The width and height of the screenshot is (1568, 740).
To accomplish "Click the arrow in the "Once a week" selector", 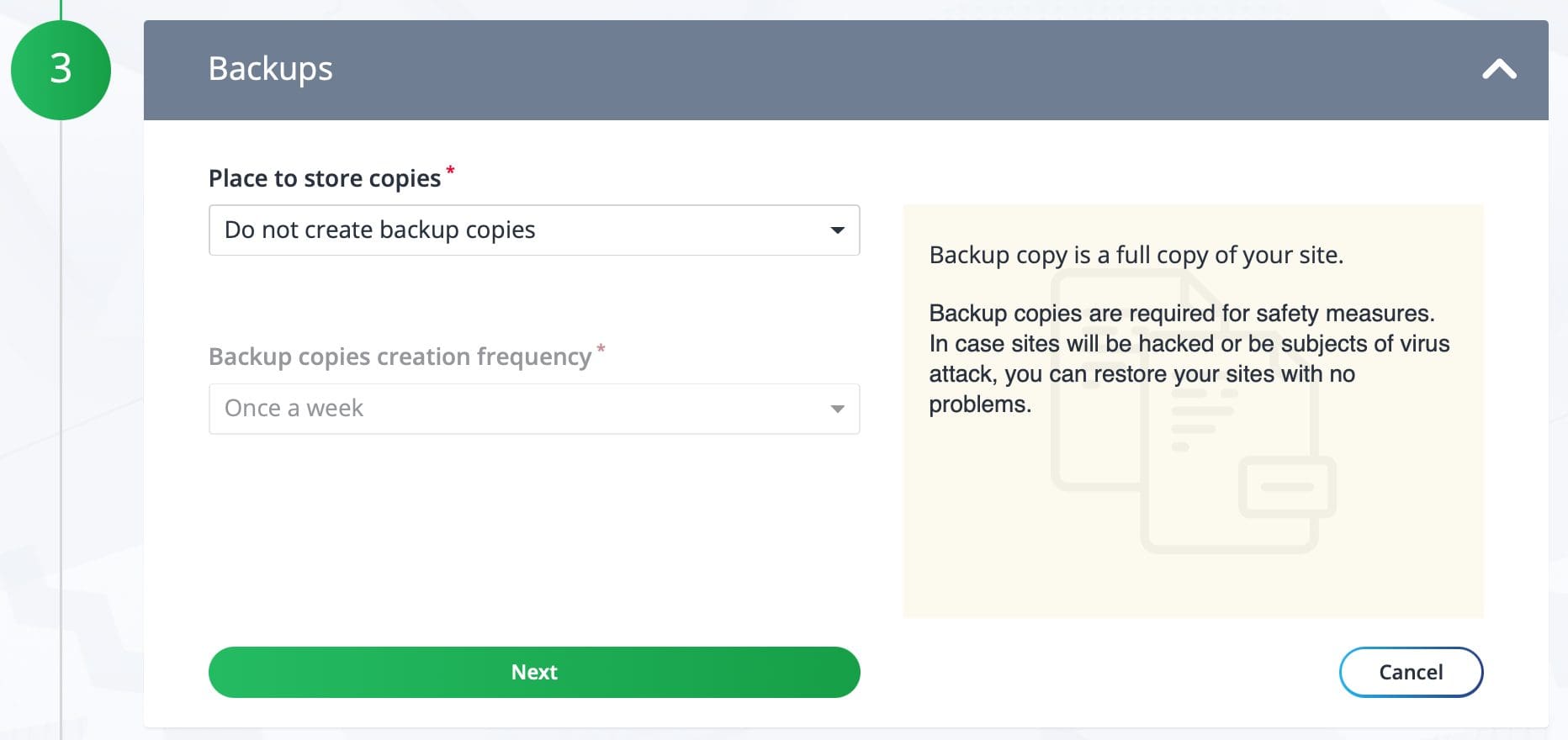I will [x=837, y=409].
